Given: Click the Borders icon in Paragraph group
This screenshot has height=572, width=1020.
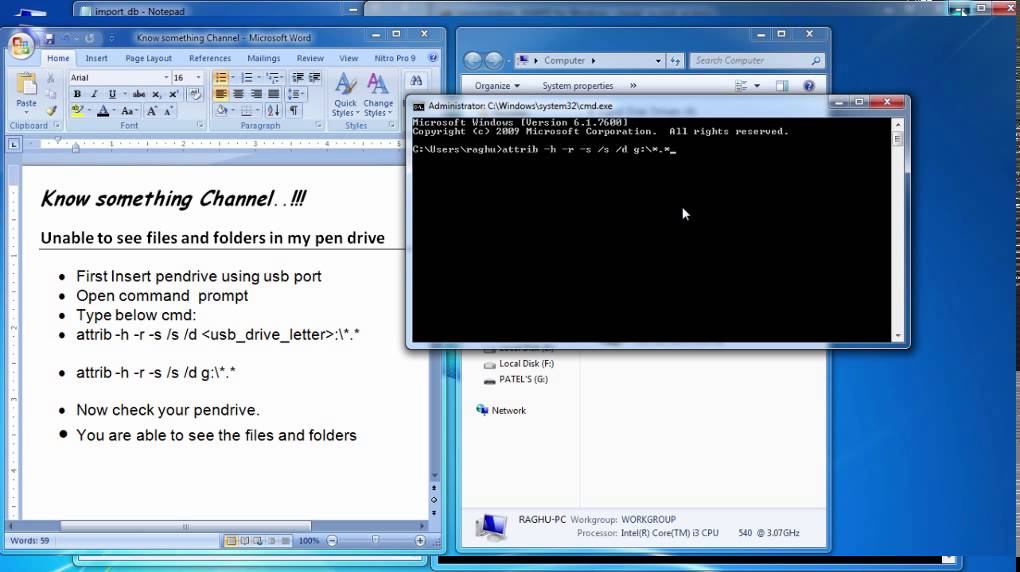Looking at the screenshot, I should tap(247, 111).
